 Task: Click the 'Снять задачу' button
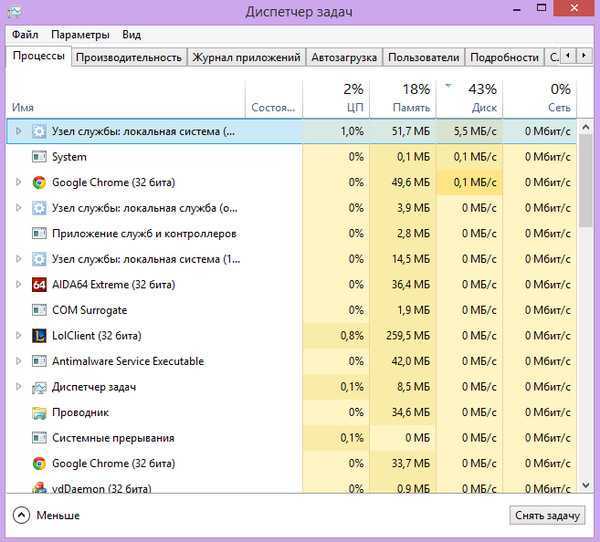click(x=547, y=516)
